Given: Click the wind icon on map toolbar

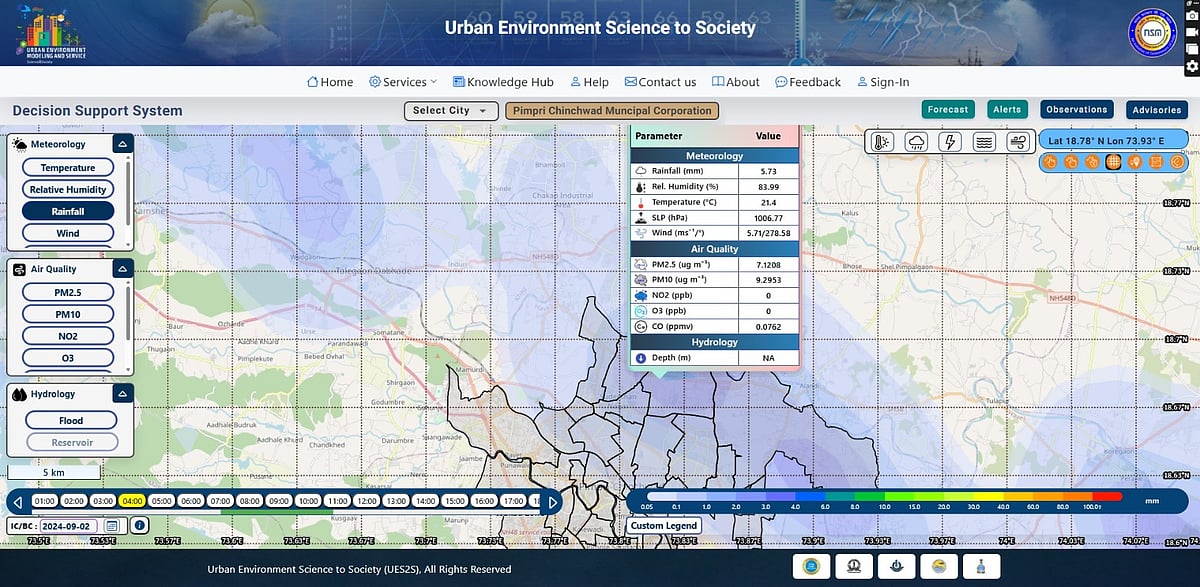Looking at the screenshot, I should click(x=1018, y=142).
